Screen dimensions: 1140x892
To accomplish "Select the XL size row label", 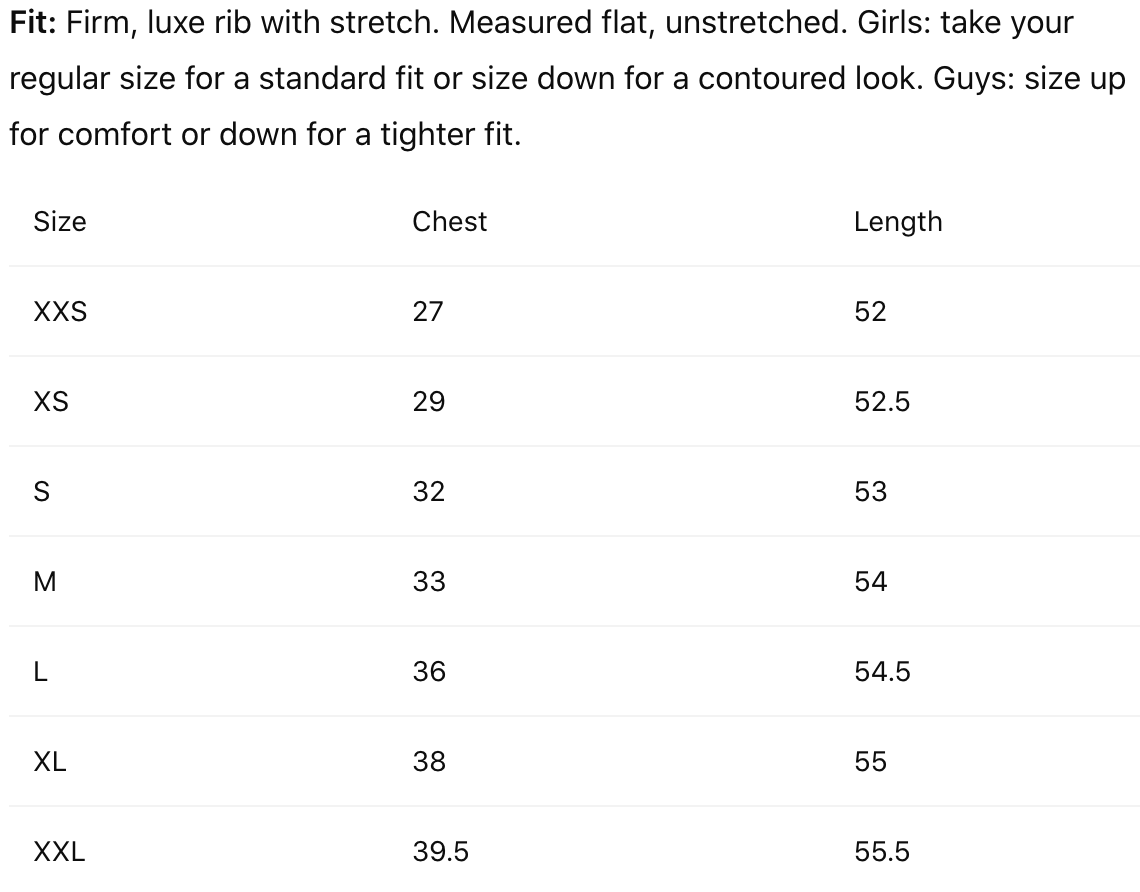I will [x=50, y=762].
